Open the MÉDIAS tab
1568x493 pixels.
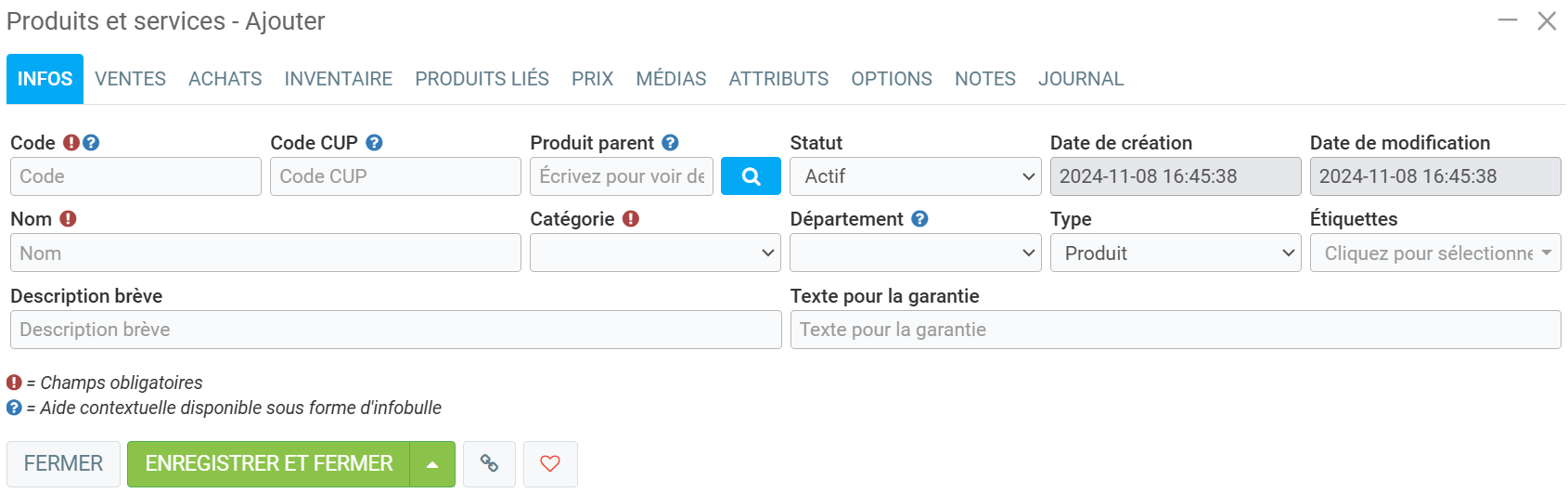(x=671, y=79)
